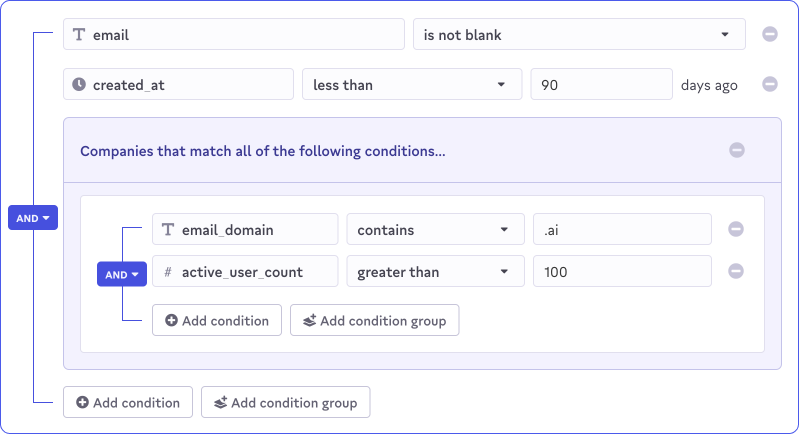Image resolution: width=799 pixels, height=434 pixels.
Task: Remove the created_at condition row
Action: (x=770, y=84)
